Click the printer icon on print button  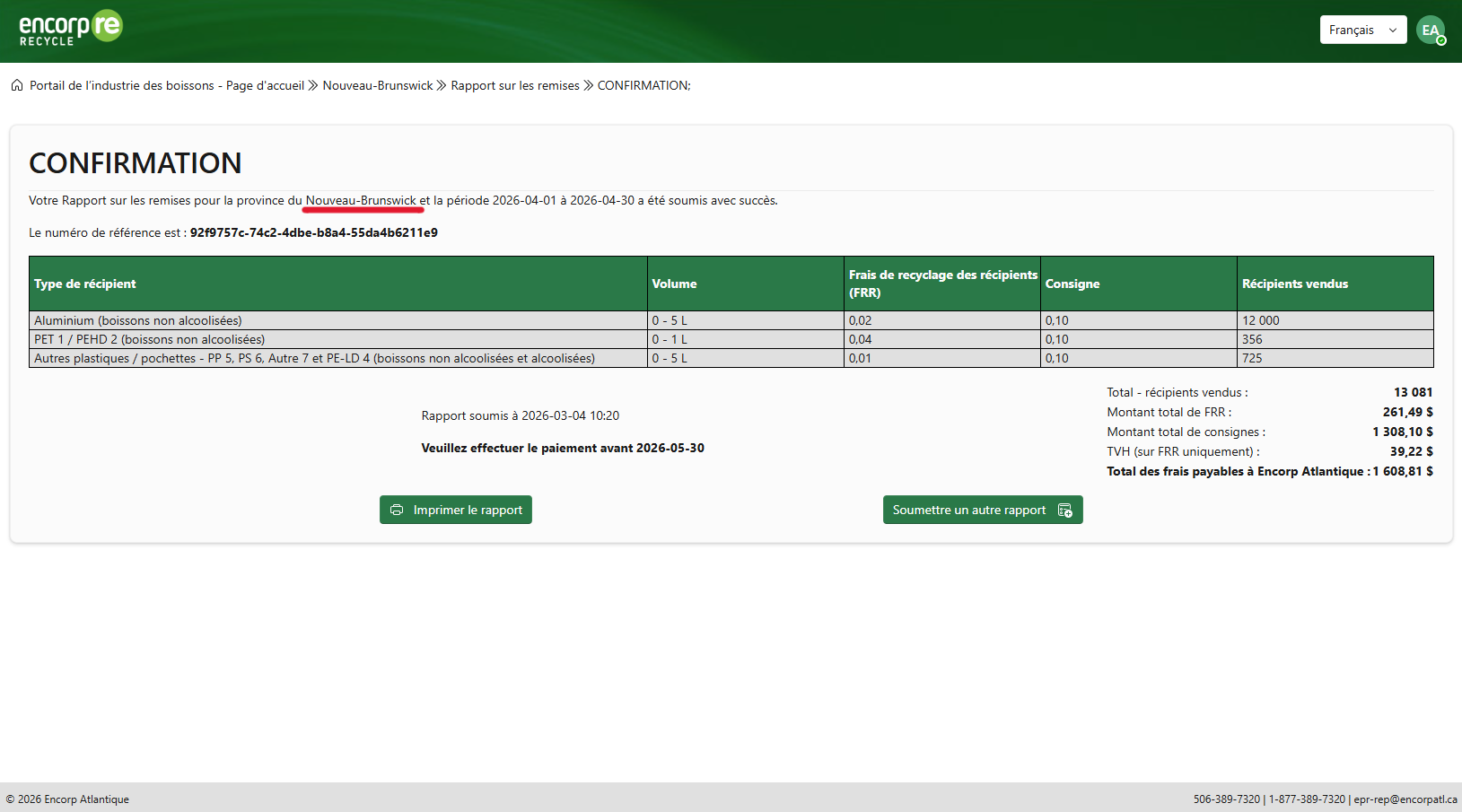pyautogui.click(x=397, y=510)
